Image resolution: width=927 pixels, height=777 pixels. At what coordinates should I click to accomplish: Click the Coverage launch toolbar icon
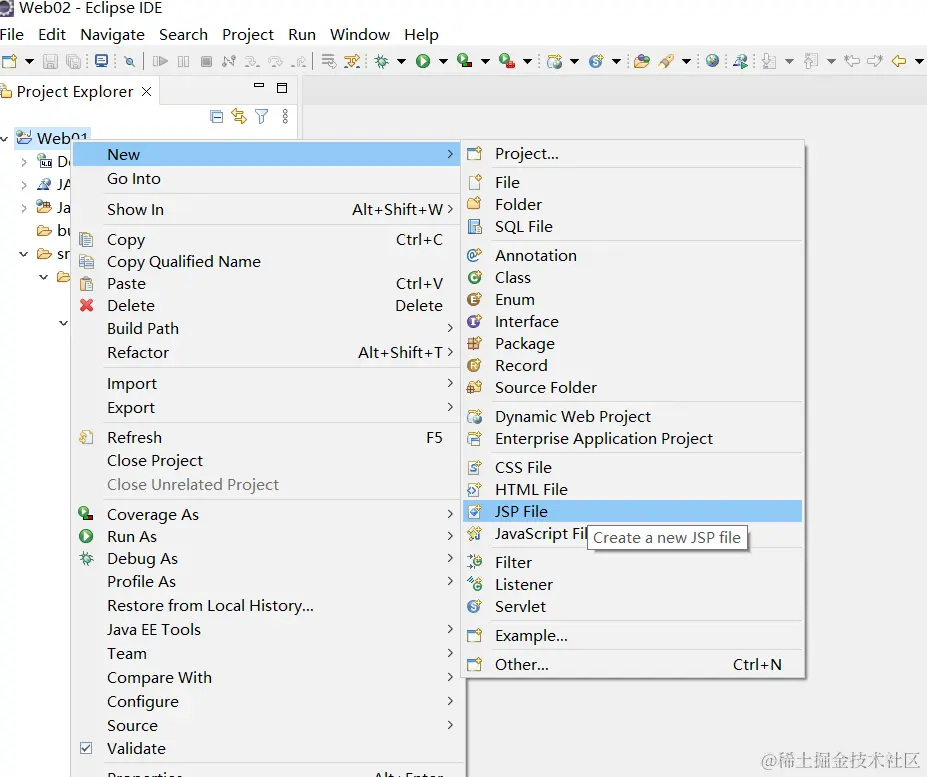(465, 61)
